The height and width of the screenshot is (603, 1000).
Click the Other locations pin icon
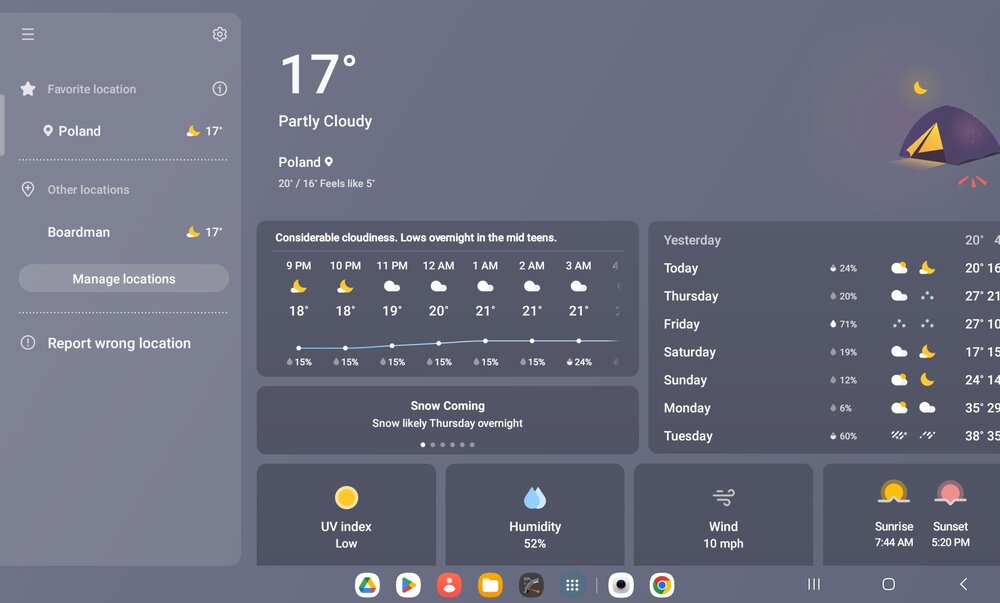28,189
